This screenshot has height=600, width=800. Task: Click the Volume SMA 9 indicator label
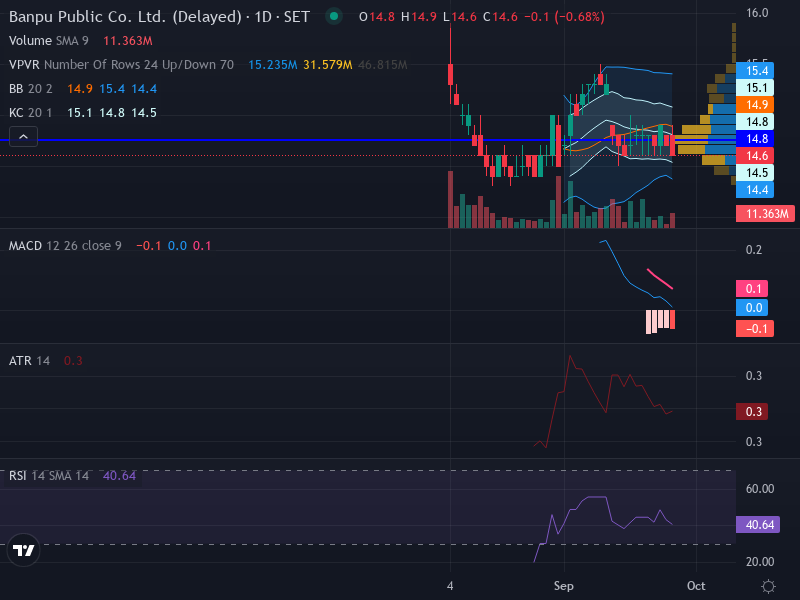[x=48, y=41]
